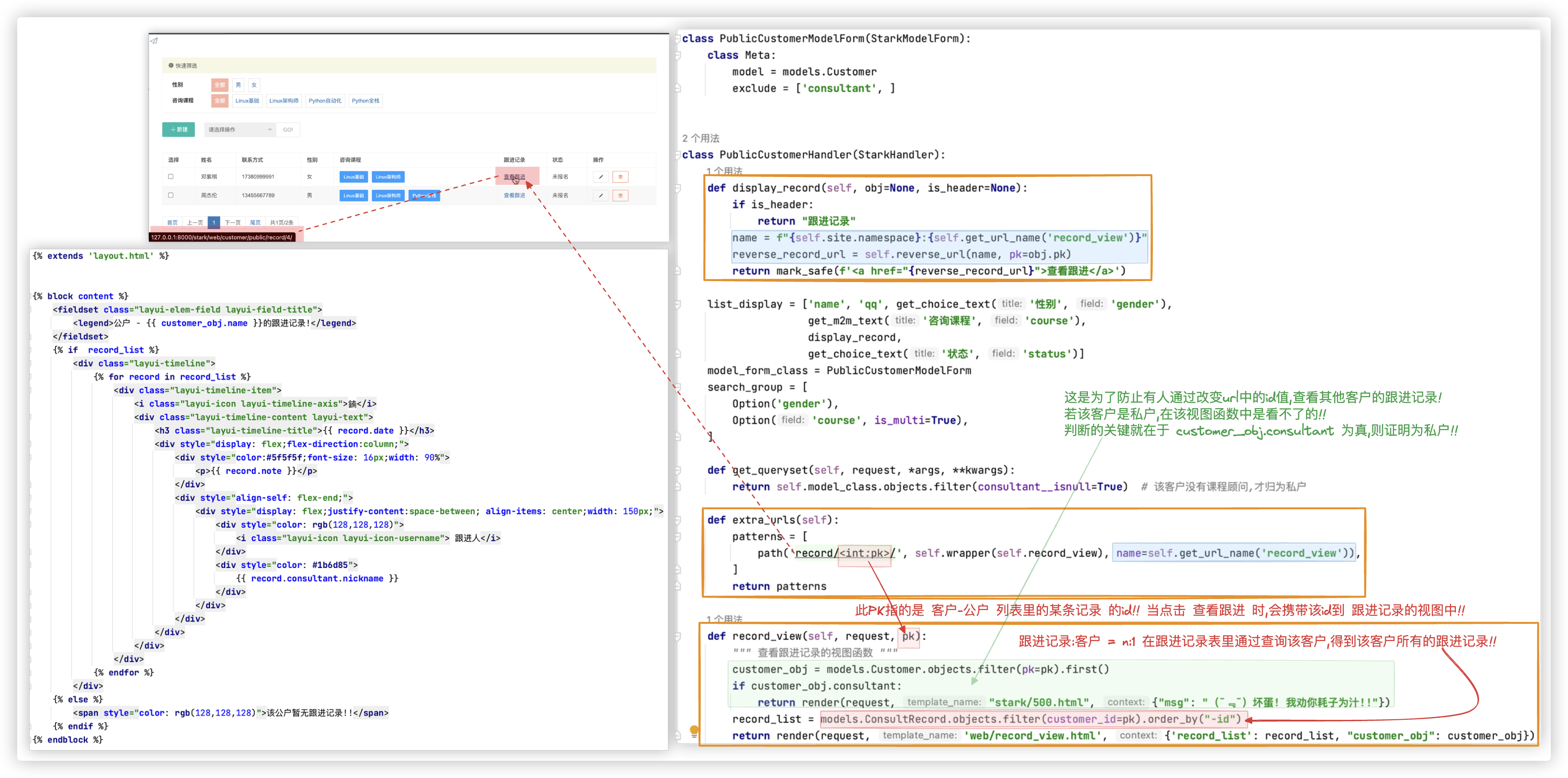Click the delete trash icon for 周杰伦
The height and width of the screenshot is (778, 1568).
click(x=620, y=195)
